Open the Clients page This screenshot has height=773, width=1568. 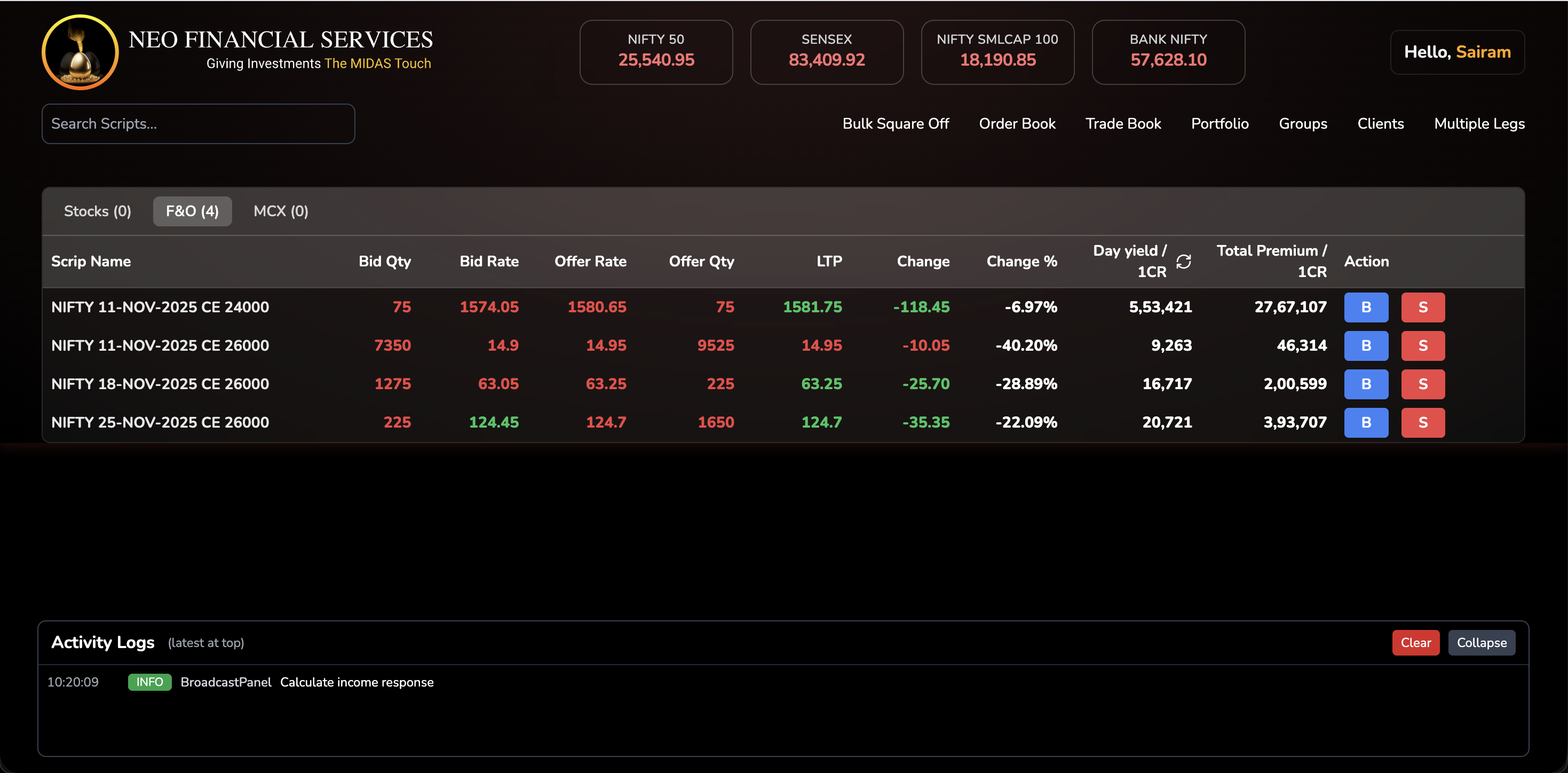(1381, 123)
